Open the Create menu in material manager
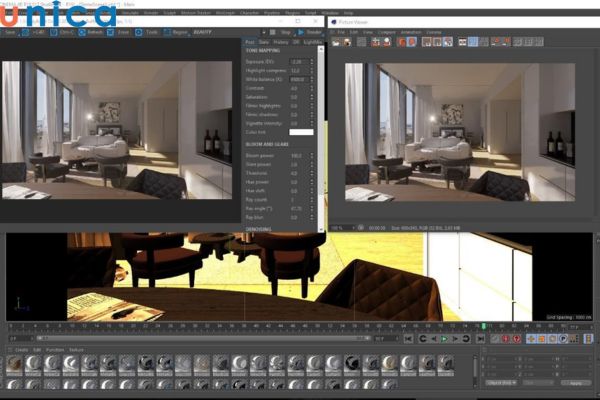The height and width of the screenshot is (400, 600). pyautogui.click(x=22, y=350)
